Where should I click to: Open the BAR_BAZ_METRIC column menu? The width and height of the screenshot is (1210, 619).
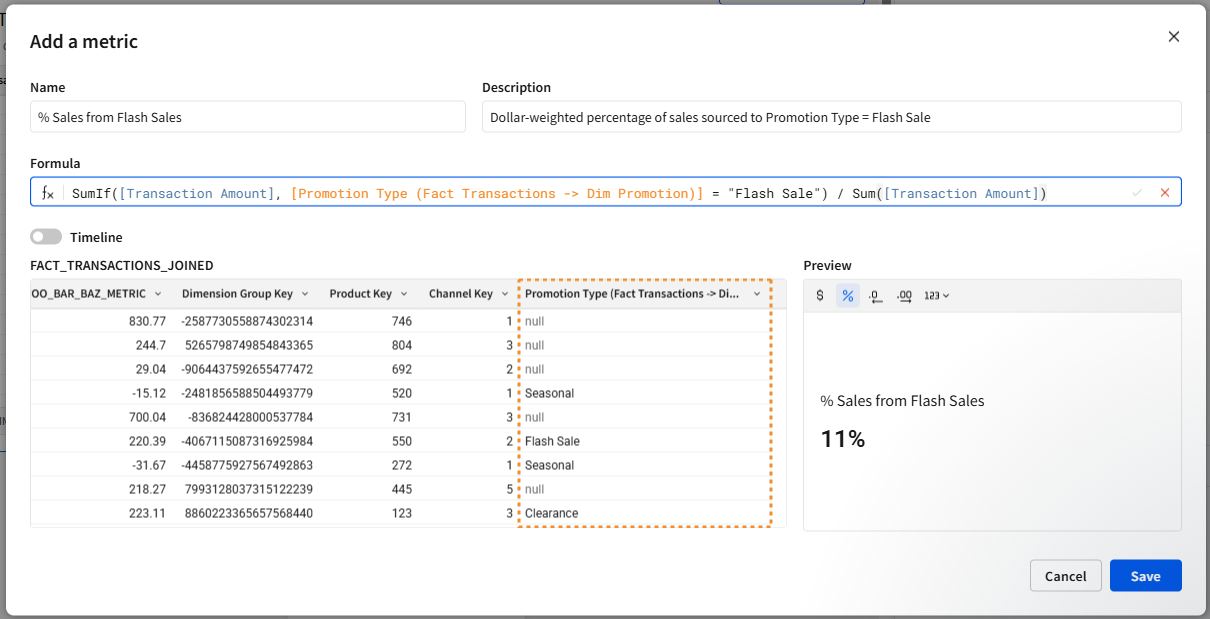[x=157, y=294]
